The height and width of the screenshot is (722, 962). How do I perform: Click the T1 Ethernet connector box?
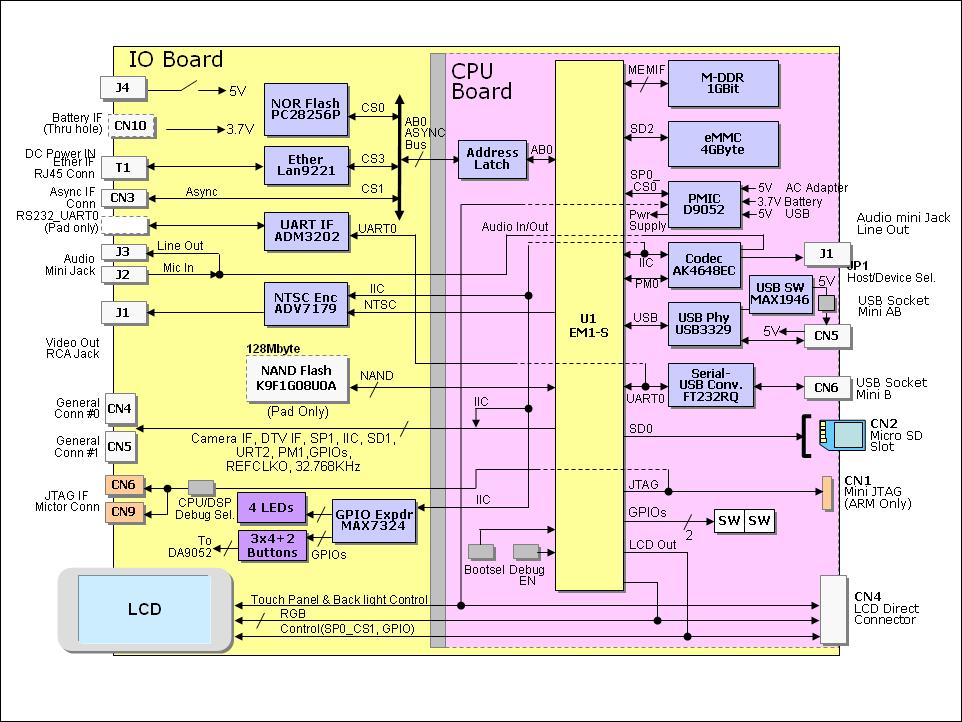[x=123, y=167]
